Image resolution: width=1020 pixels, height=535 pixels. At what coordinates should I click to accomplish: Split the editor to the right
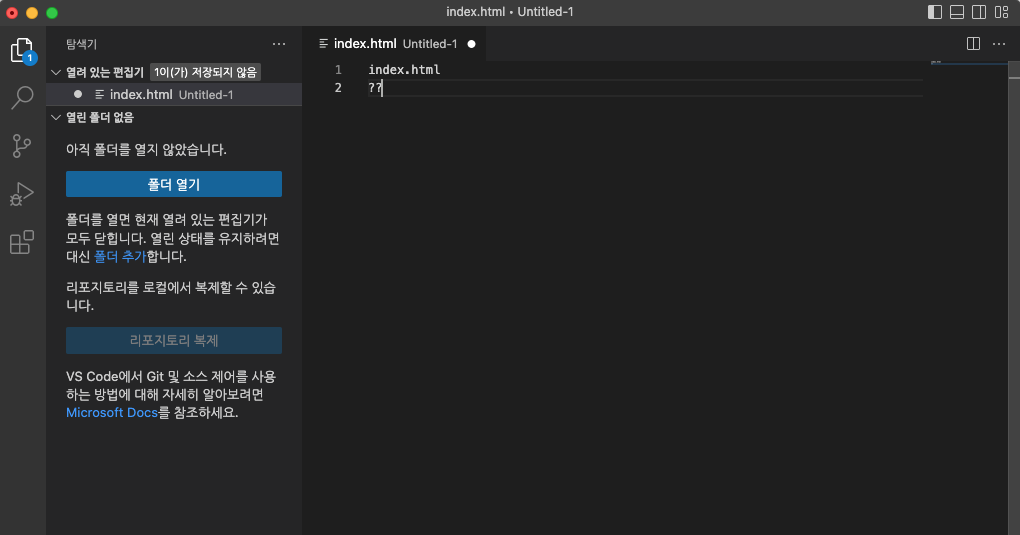coord(973,44)
